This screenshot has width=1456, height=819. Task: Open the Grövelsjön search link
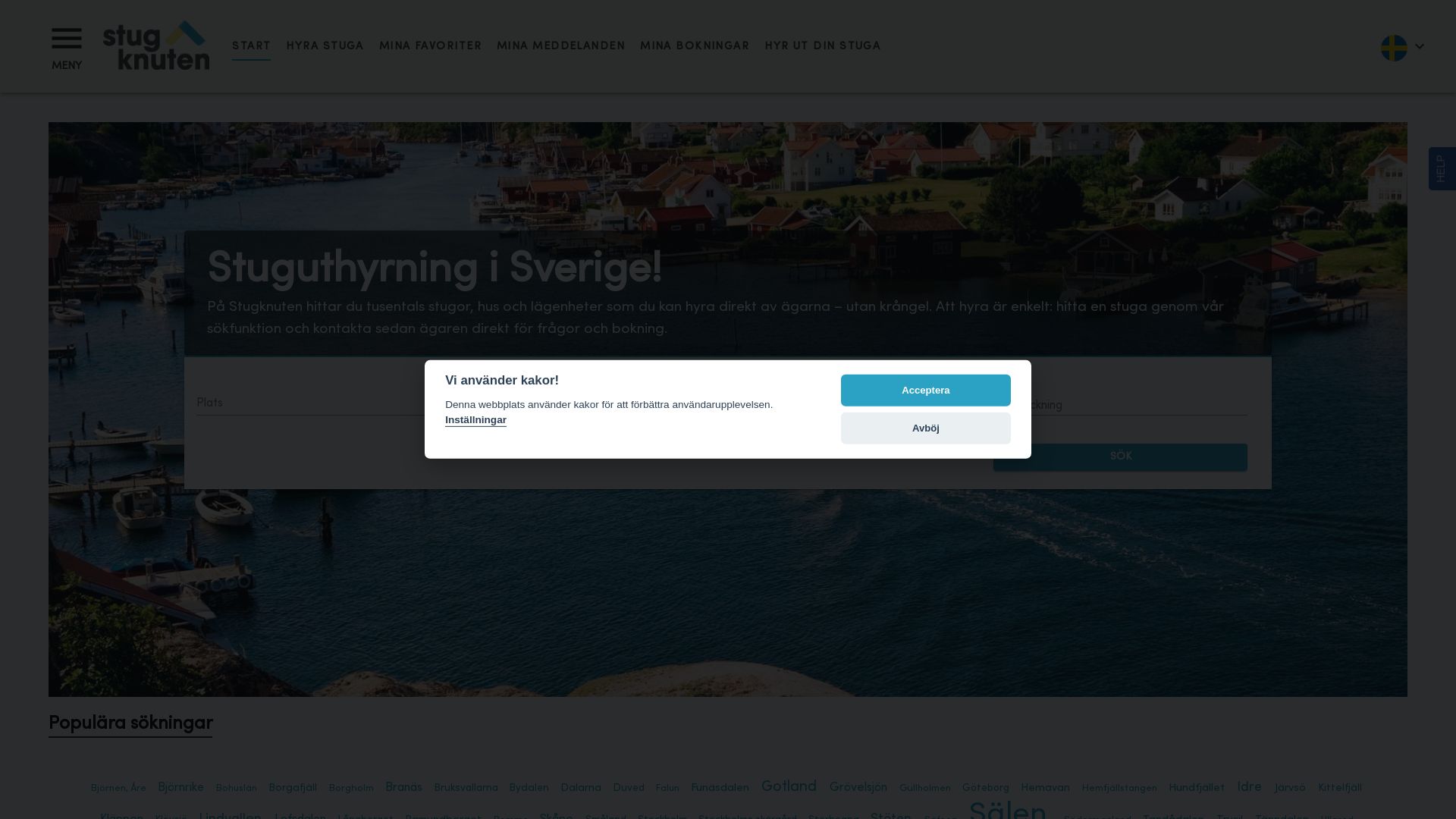coord(858,787)
